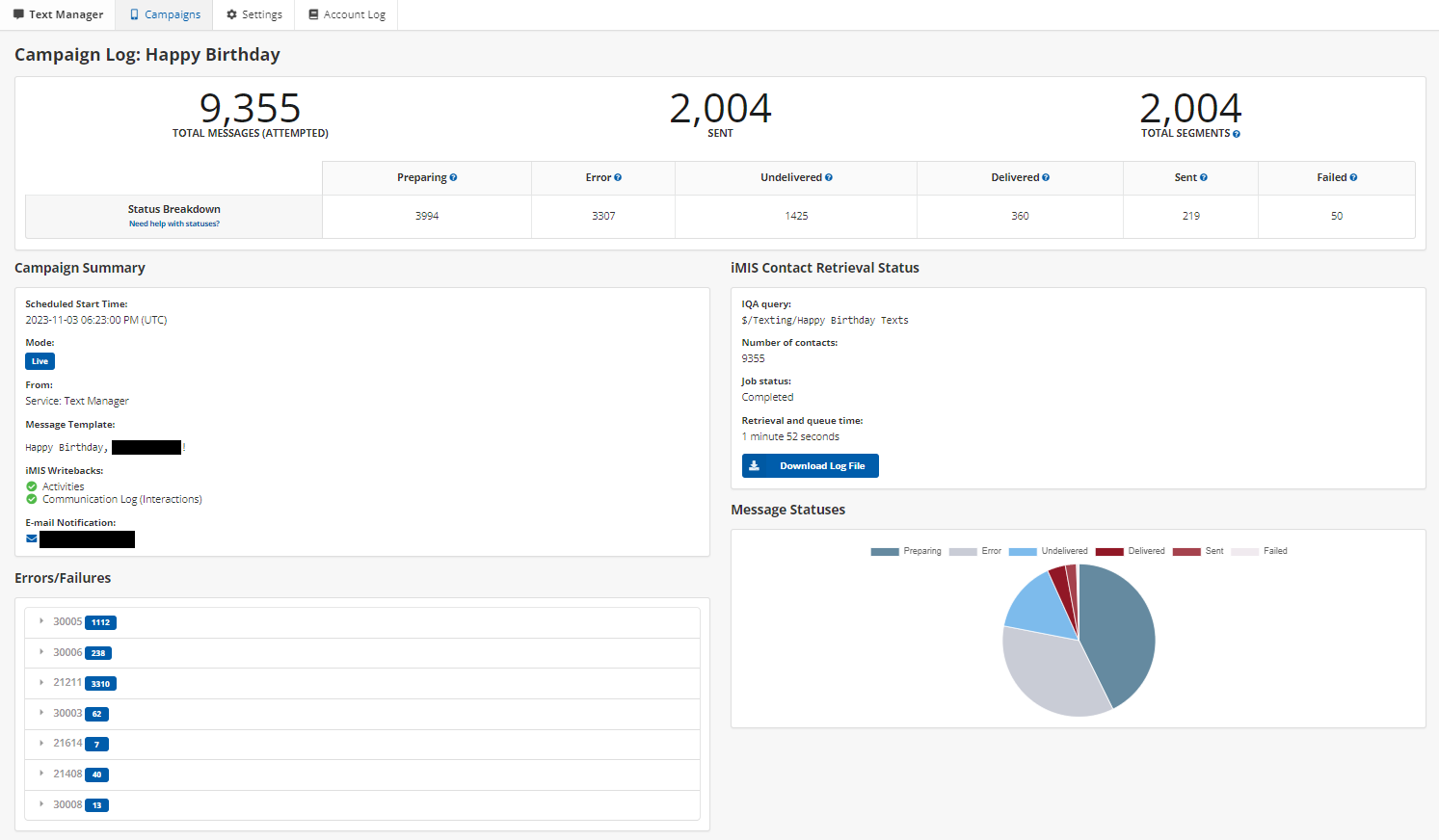Click the Undelivered status help icon

829,178
